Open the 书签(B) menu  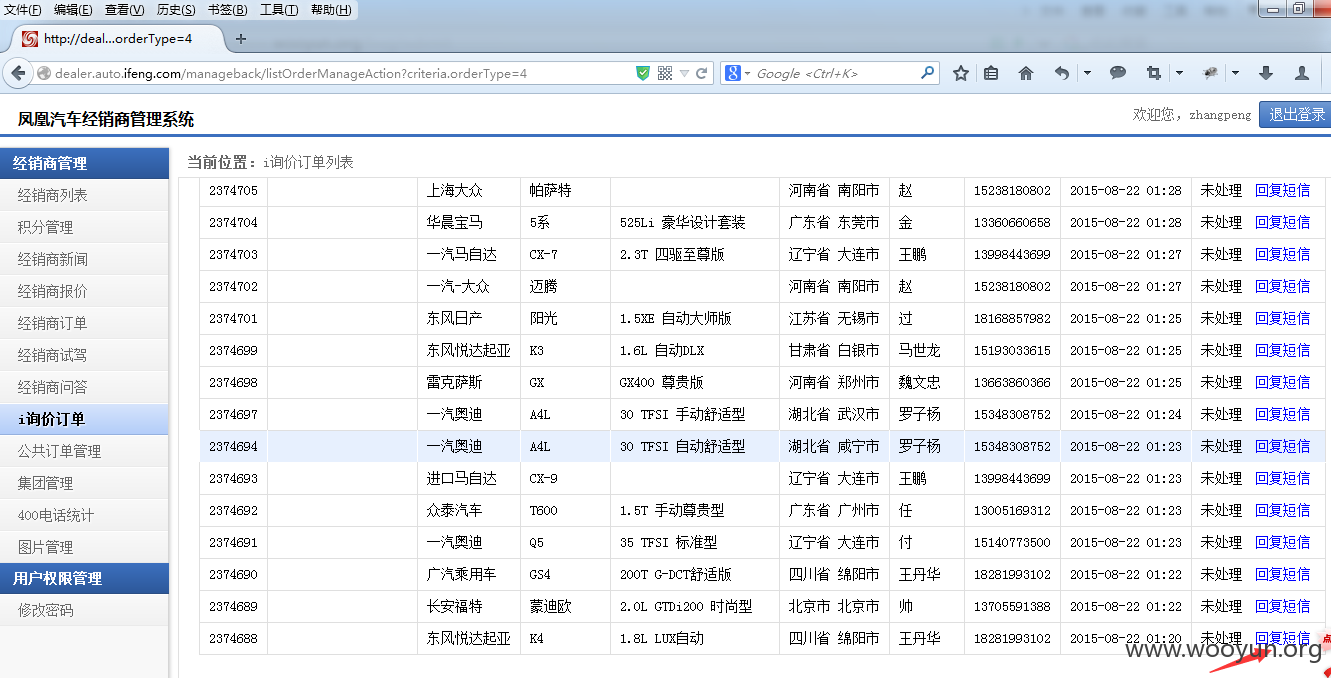228,10
